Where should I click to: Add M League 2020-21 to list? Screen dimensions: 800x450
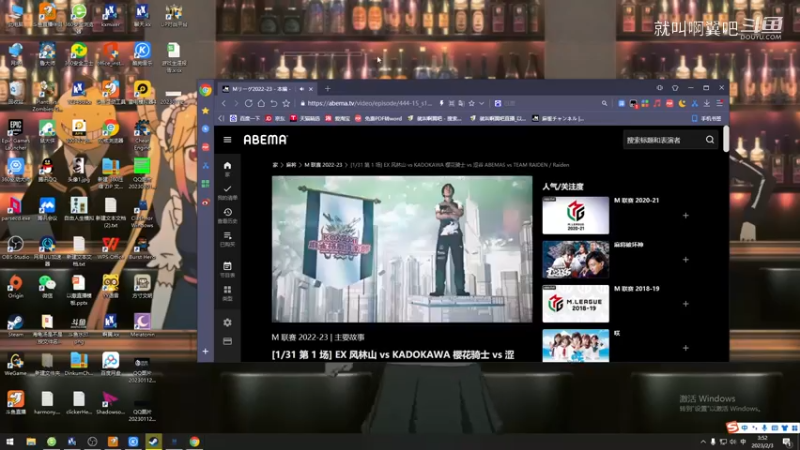[686, 215]
